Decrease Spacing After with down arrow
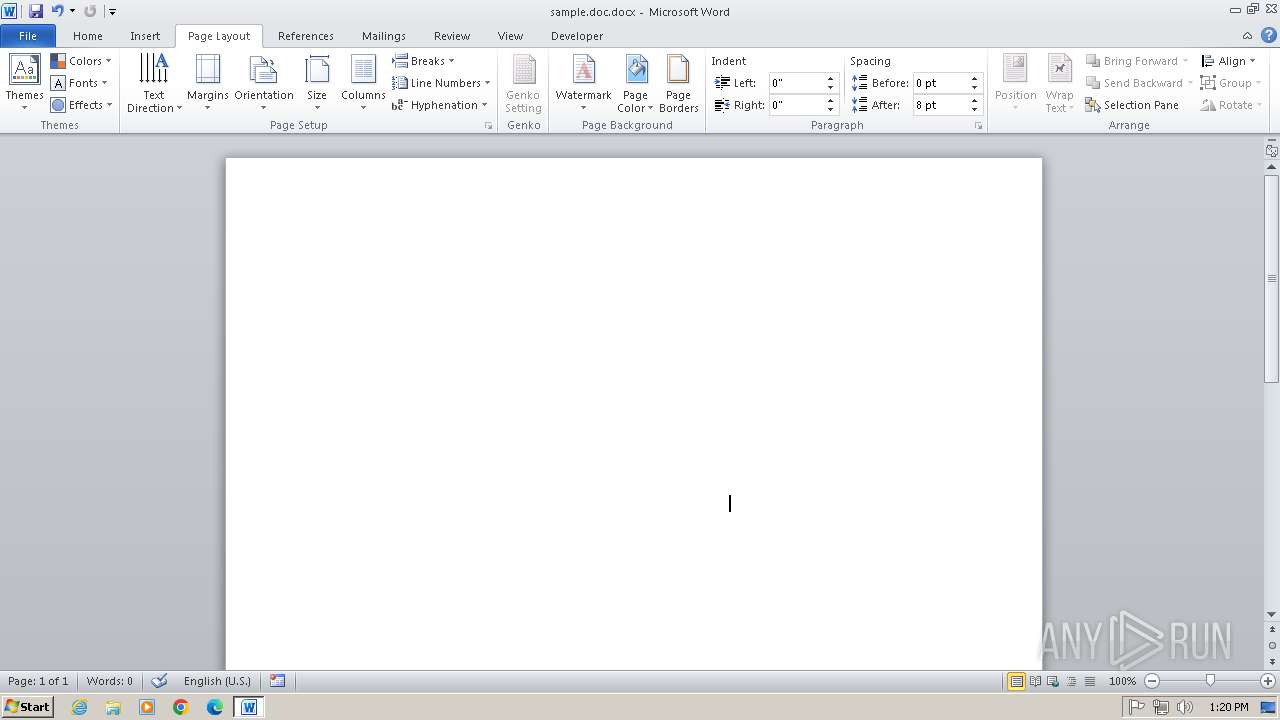Screen dimensions: 1280x720 coord(974,110)
